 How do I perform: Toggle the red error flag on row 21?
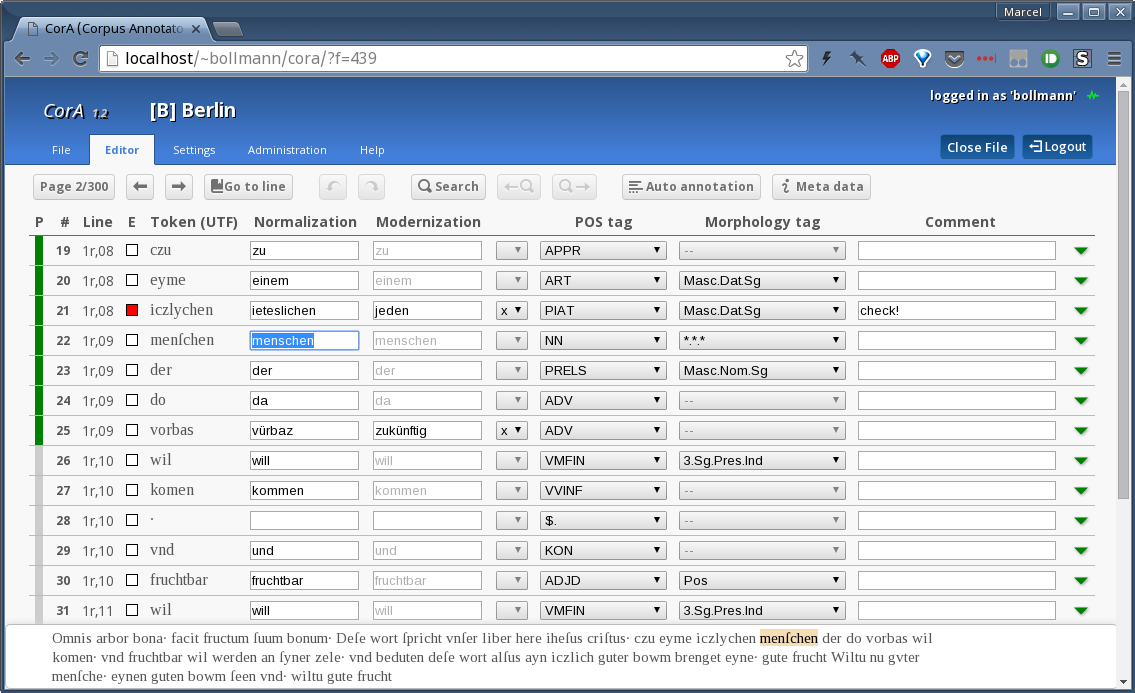click(x=132, y=311)
